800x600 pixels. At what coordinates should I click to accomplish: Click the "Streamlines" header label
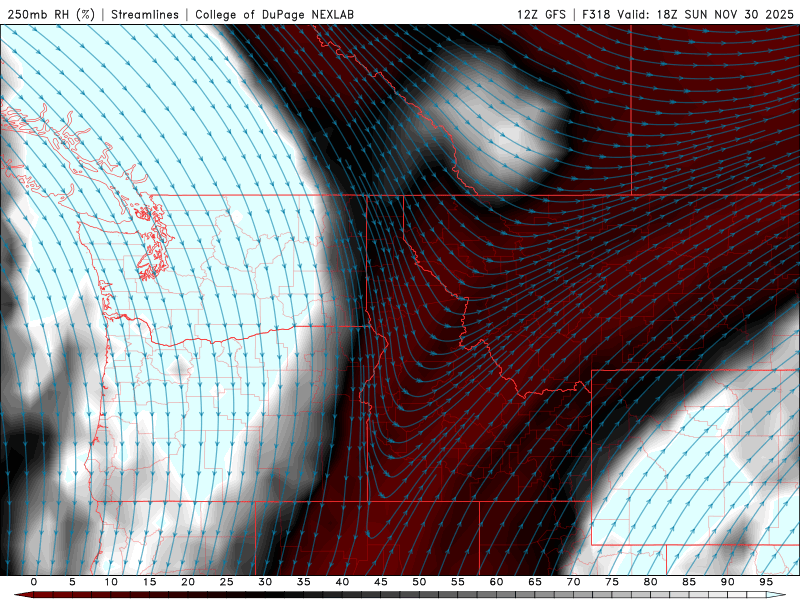[145, 14]
